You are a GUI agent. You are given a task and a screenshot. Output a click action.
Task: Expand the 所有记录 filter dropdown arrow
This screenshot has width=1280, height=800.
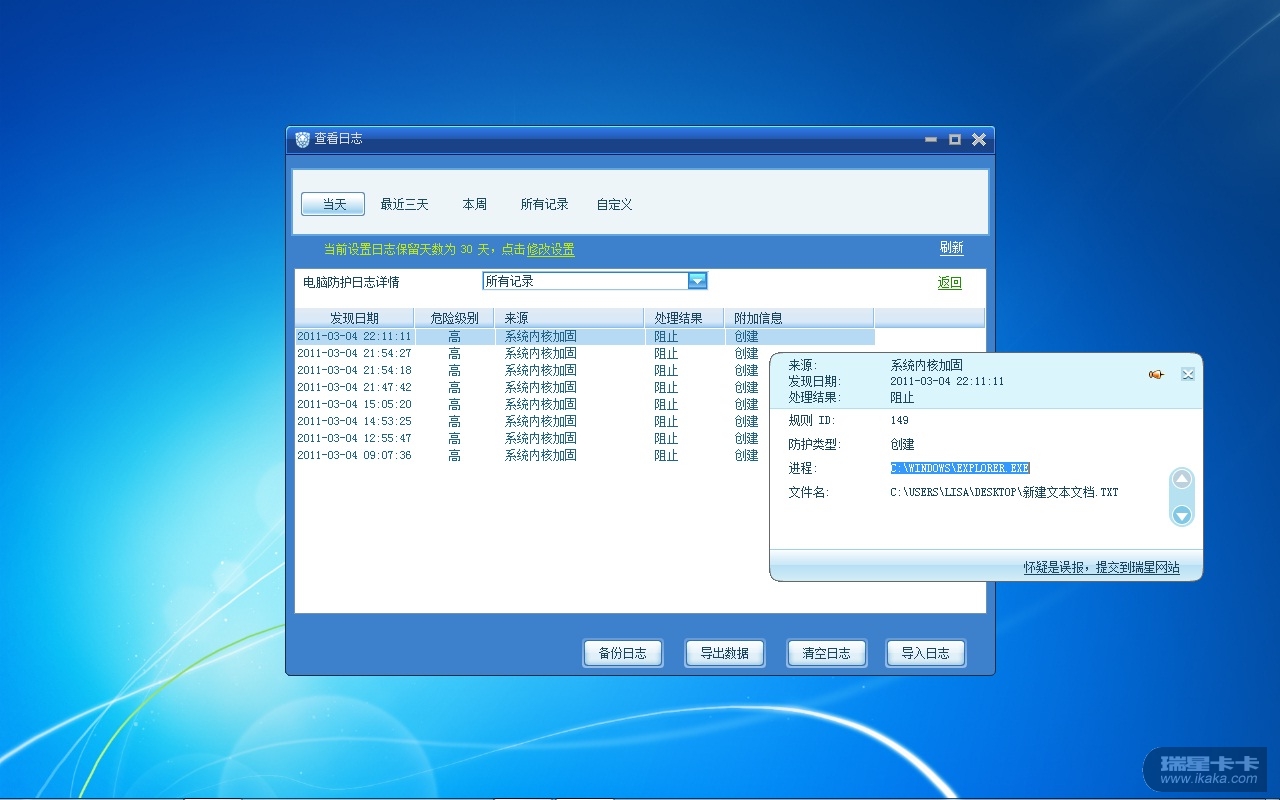click(x=697, y=281)
